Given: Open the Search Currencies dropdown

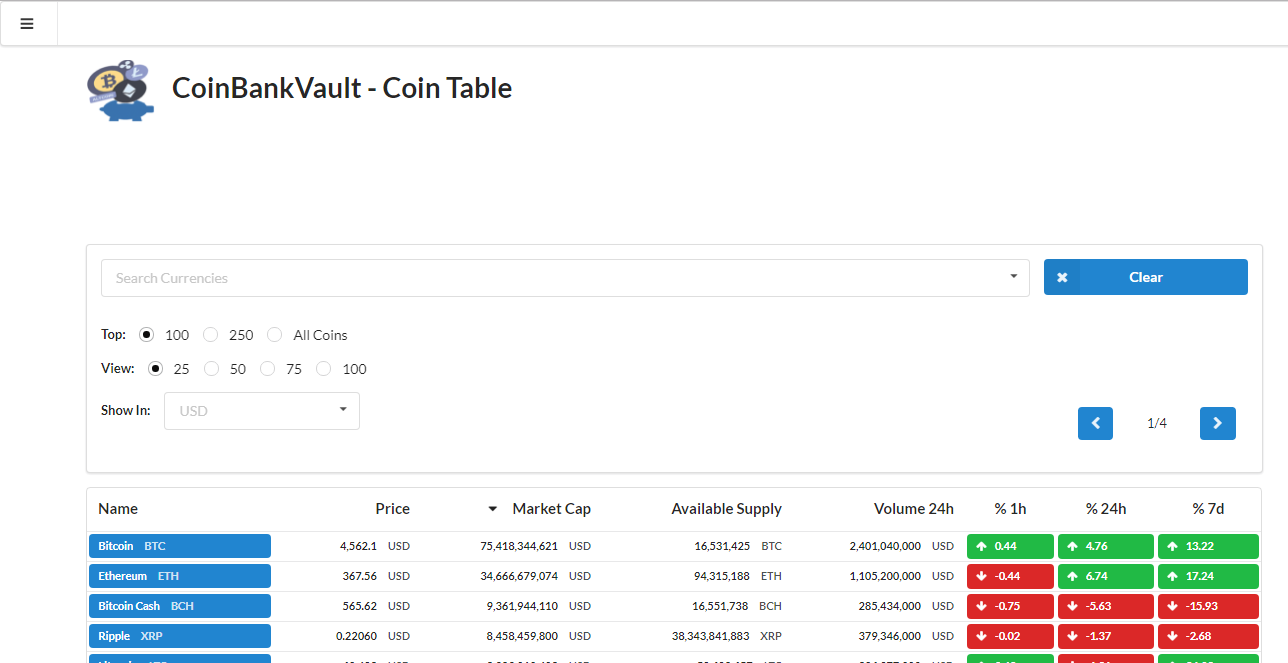Looking at the screenshot, I should click(x=1012, y=277).
